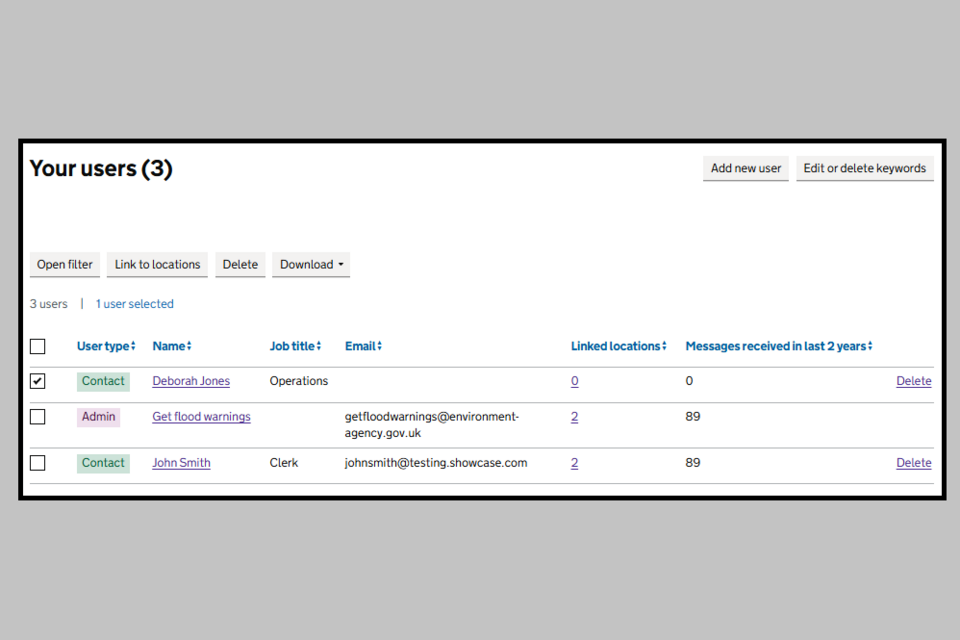Screen dimensions: 960x640
Task: Open filter panel for users
Action: tap(65, 265)
